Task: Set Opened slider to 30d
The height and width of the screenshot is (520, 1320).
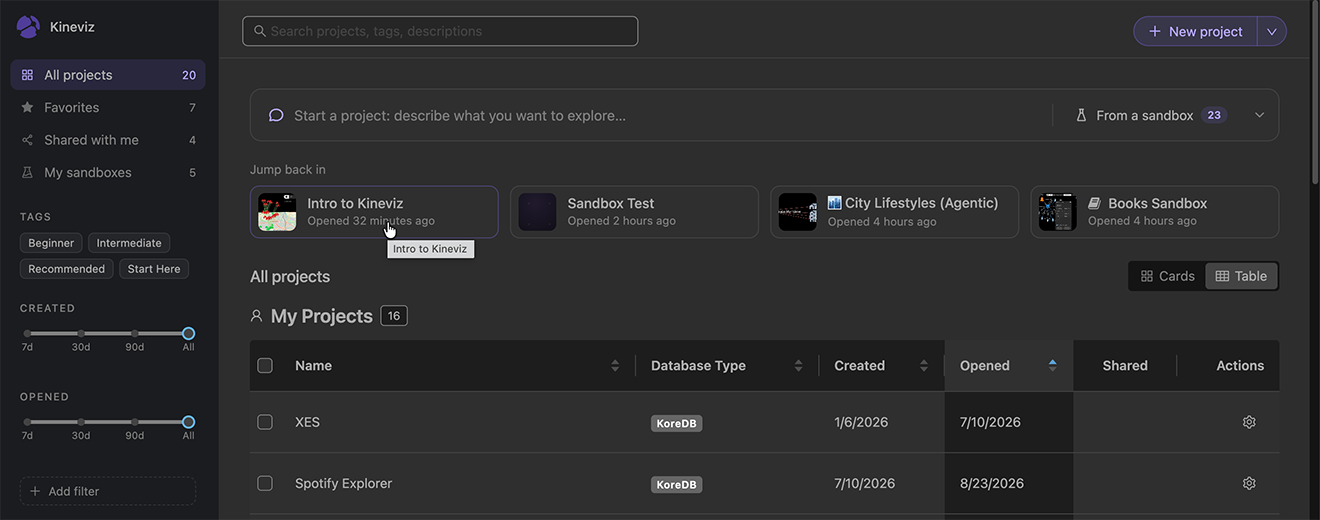Action: [81, 422]
